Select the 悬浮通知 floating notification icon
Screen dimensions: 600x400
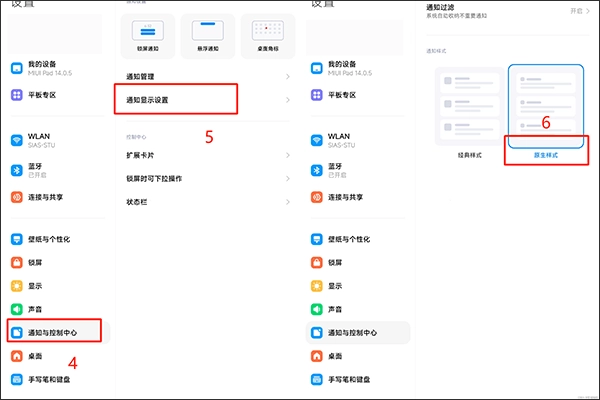coord(207,33)
